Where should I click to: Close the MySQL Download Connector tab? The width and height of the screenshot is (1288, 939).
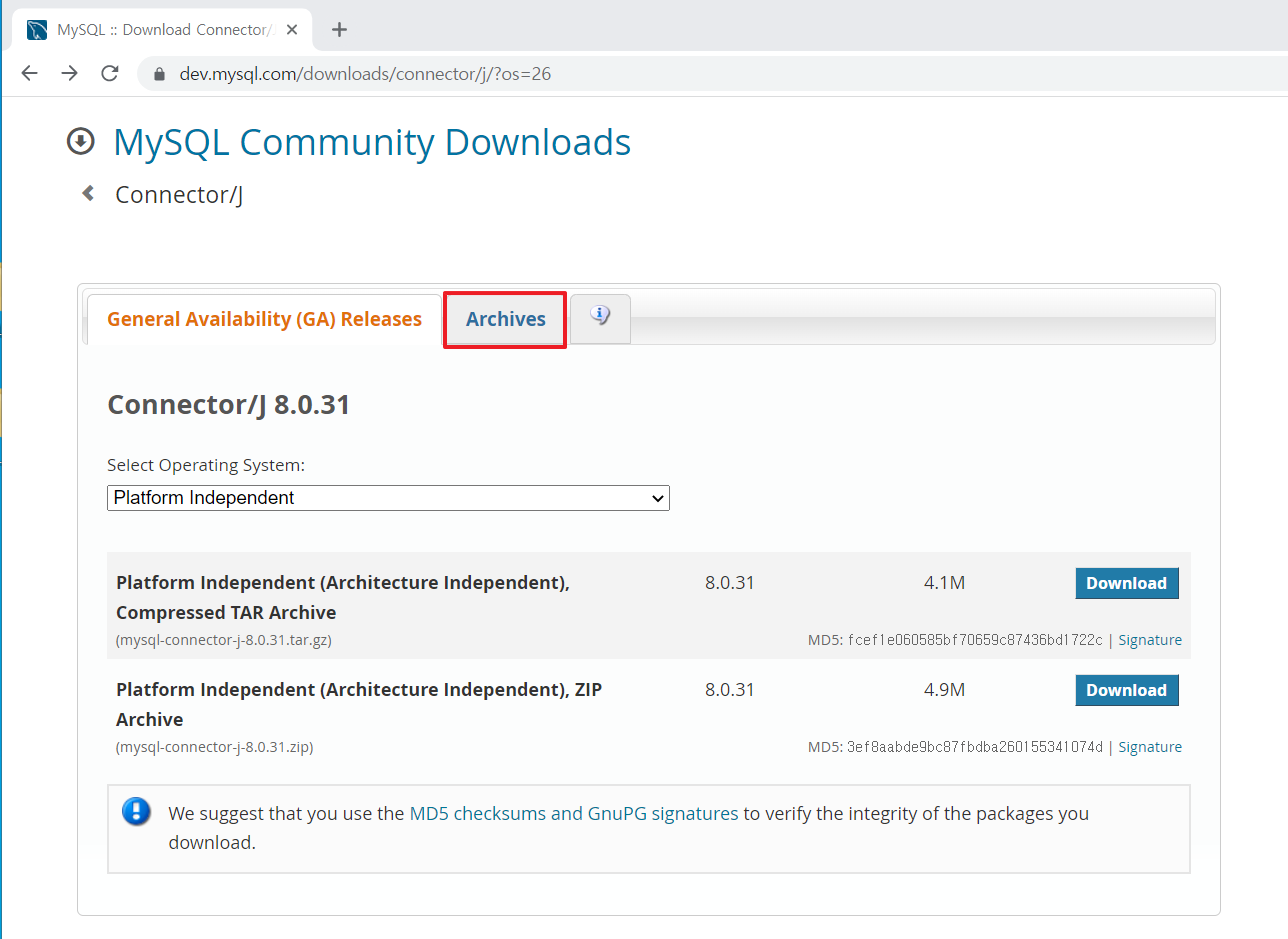(x=292, y=29)
